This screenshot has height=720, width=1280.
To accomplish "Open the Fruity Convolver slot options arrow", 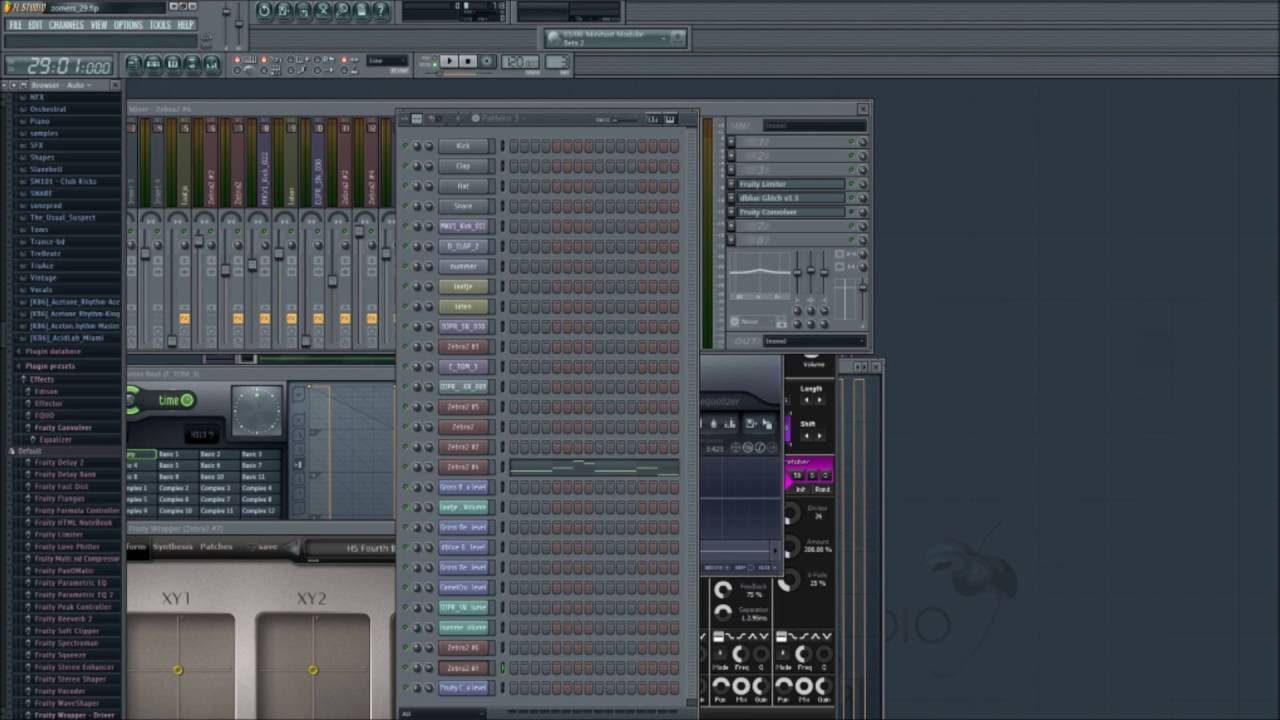I will tap(731, 212).
